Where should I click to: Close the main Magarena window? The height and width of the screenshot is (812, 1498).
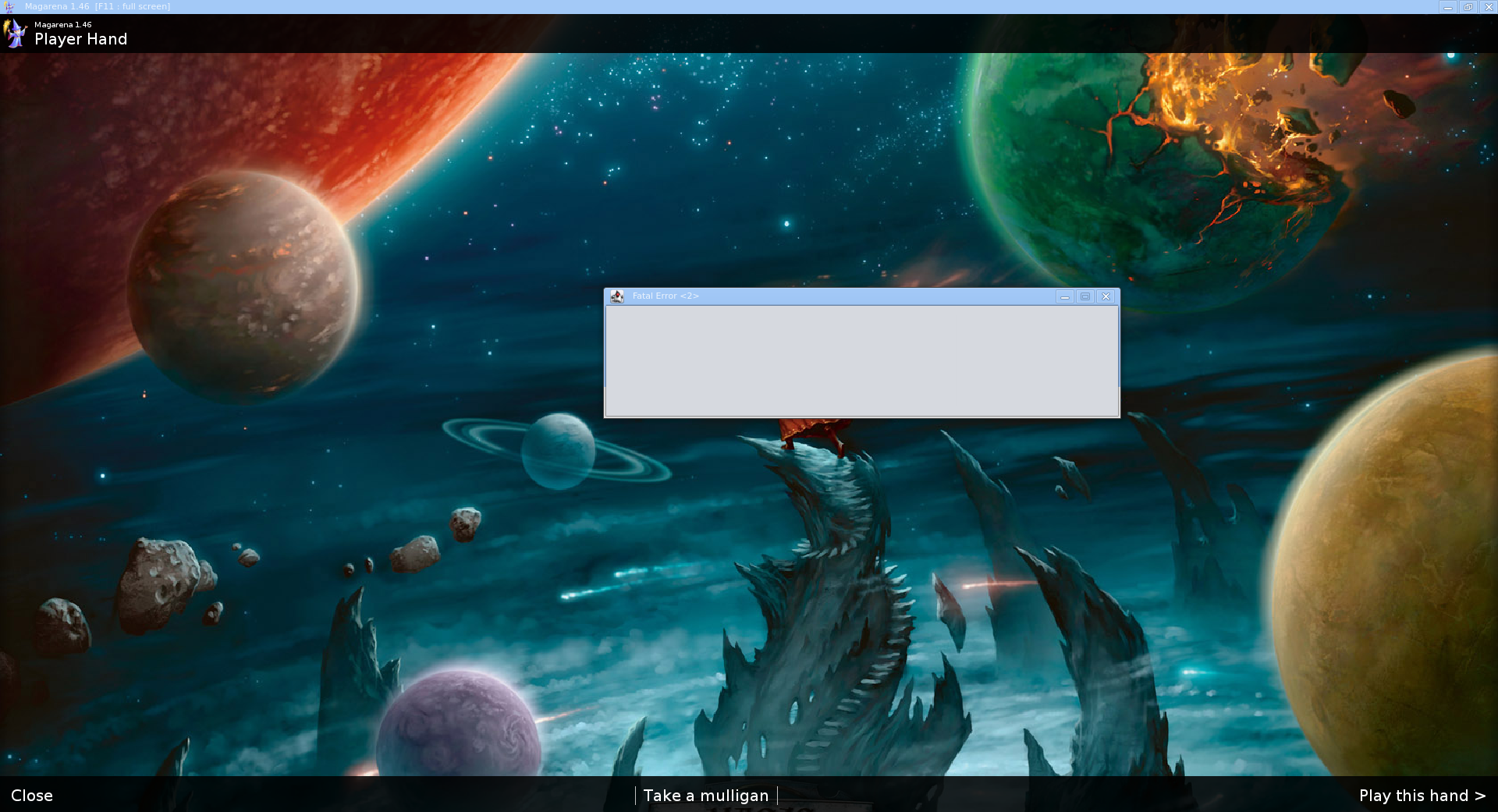pyautogui.click(x=1488, y=7)
